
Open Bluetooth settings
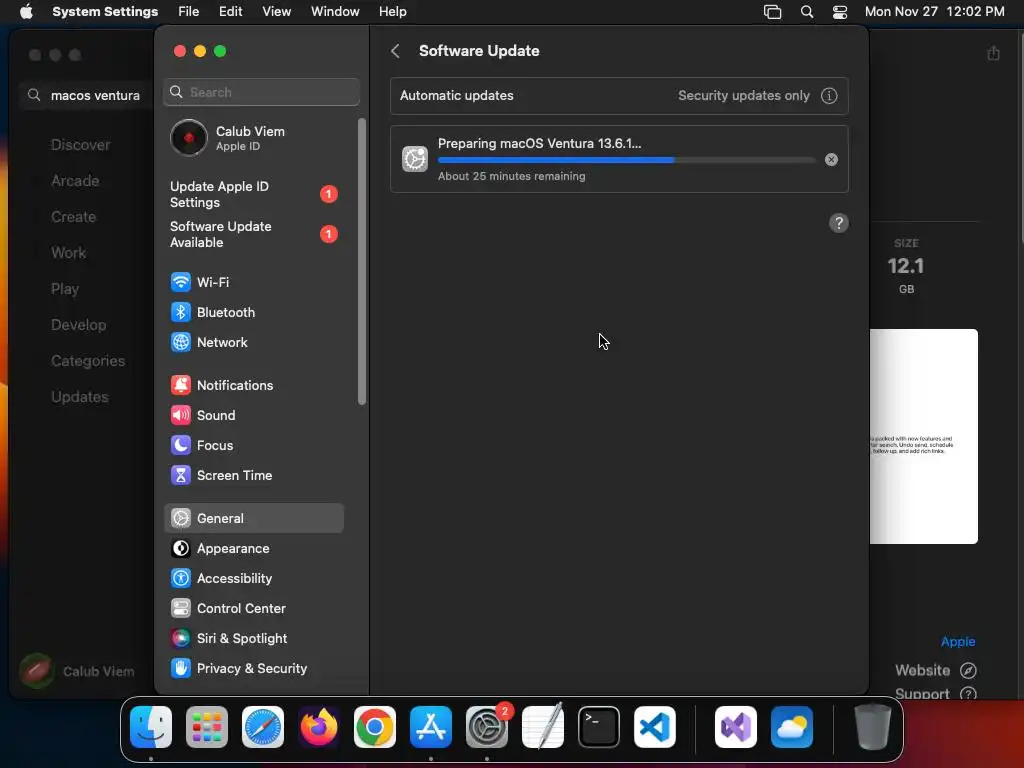(x=253, y=312)
